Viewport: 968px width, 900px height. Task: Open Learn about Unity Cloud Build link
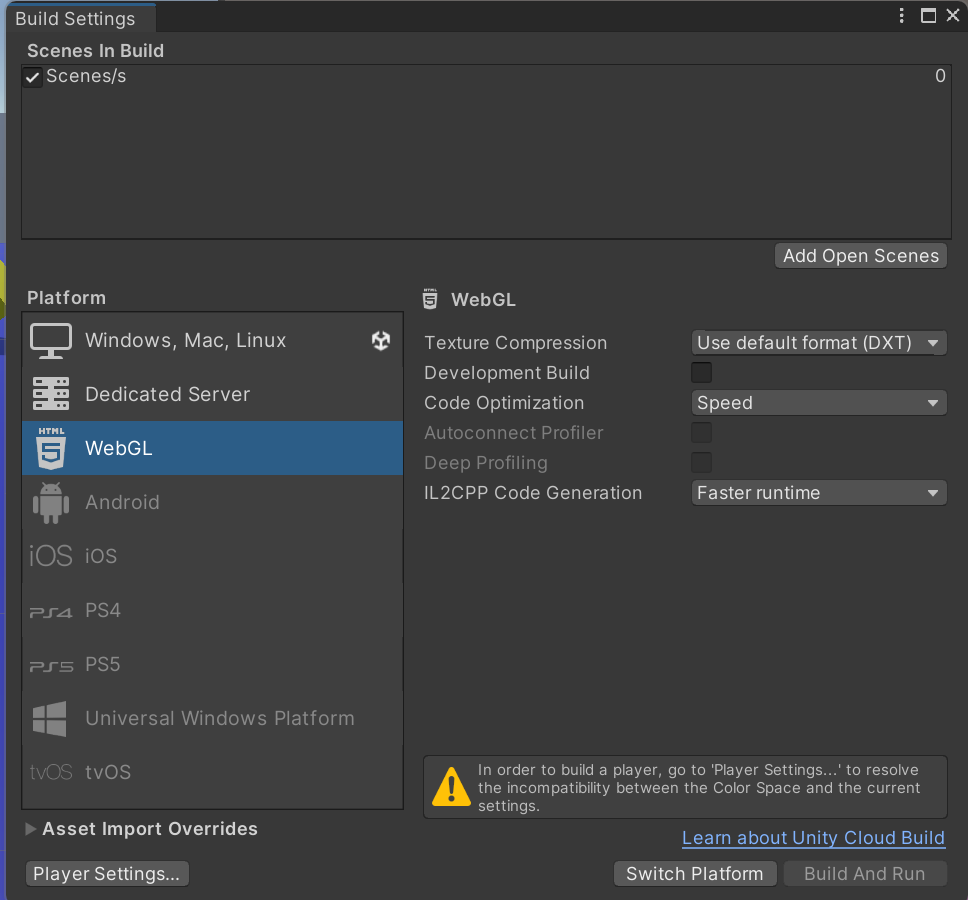[x=813, y=838]
